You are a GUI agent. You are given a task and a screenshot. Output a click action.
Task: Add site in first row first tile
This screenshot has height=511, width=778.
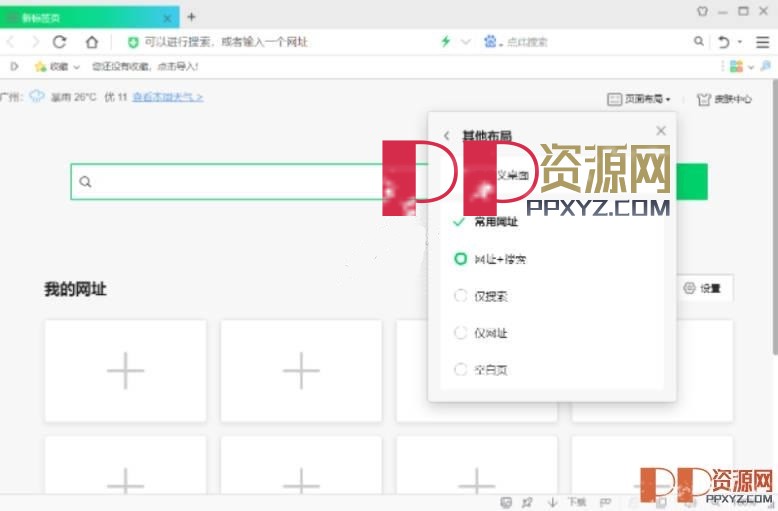(x=126, y=371)
